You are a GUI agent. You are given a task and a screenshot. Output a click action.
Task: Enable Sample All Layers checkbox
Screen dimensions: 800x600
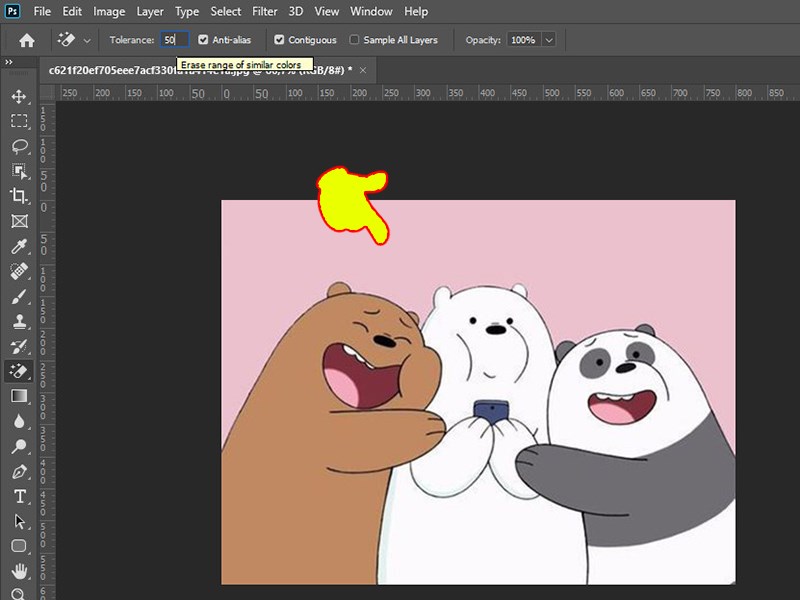point(354,40)
